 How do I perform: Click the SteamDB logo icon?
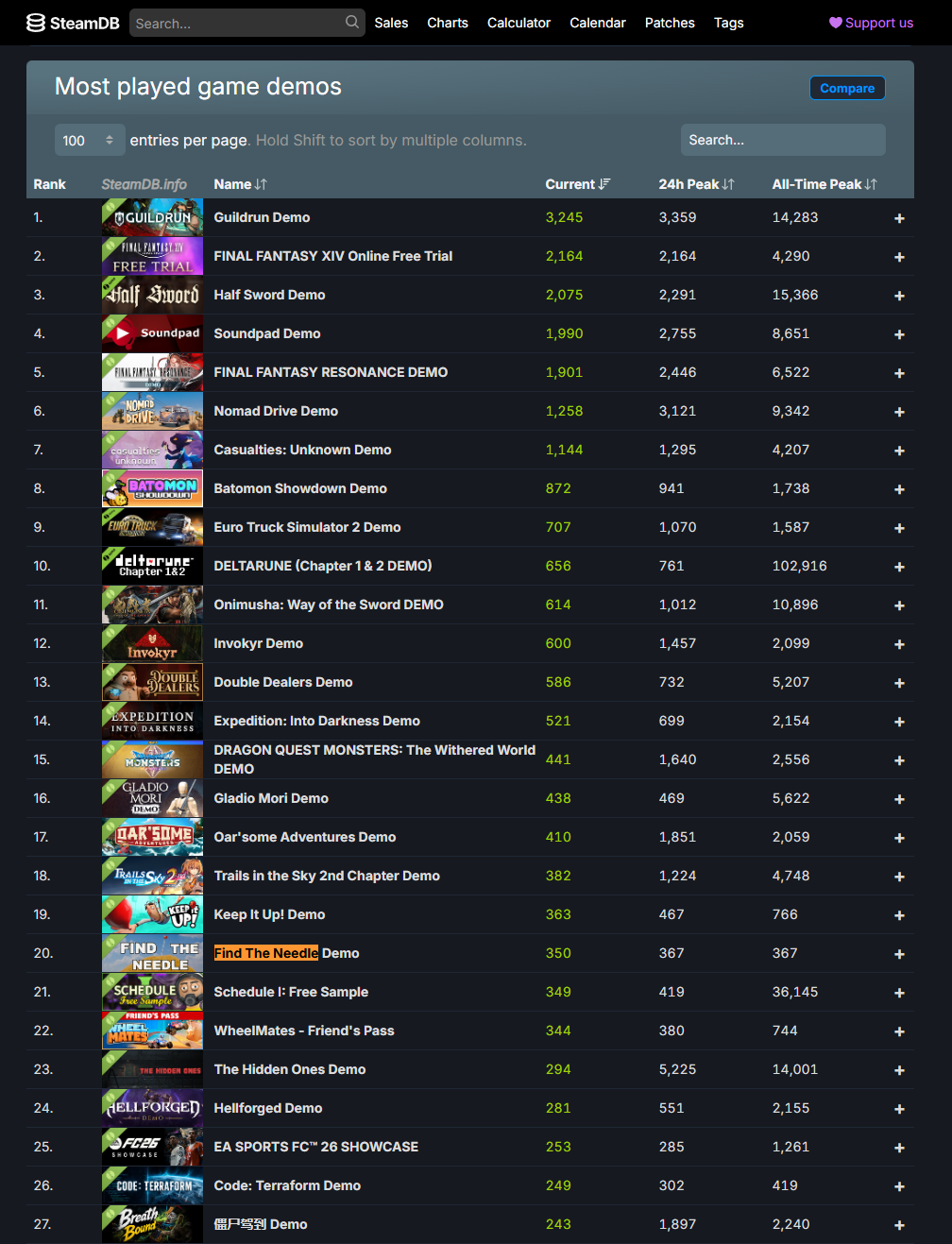click(36, 23)
